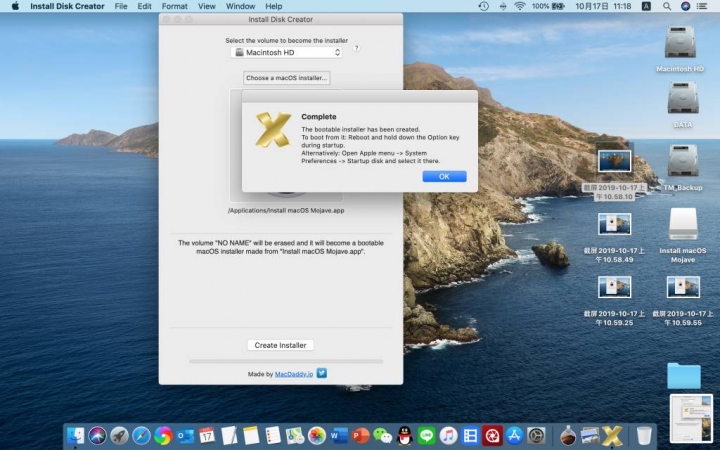
Task: Select screenshot file 10.58.10 thumbnail
Action: (x=614, y=161)
